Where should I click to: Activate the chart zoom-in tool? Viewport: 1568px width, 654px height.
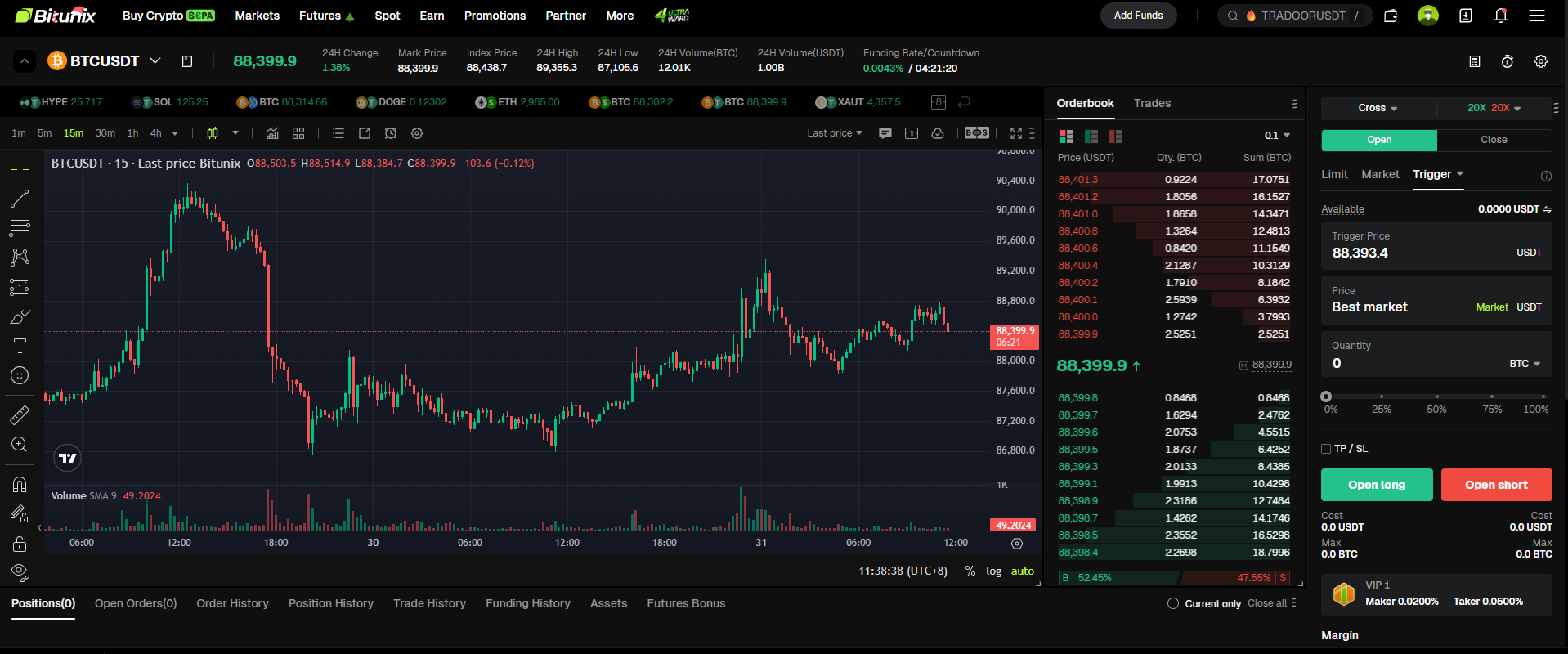(x=20, y=445)
